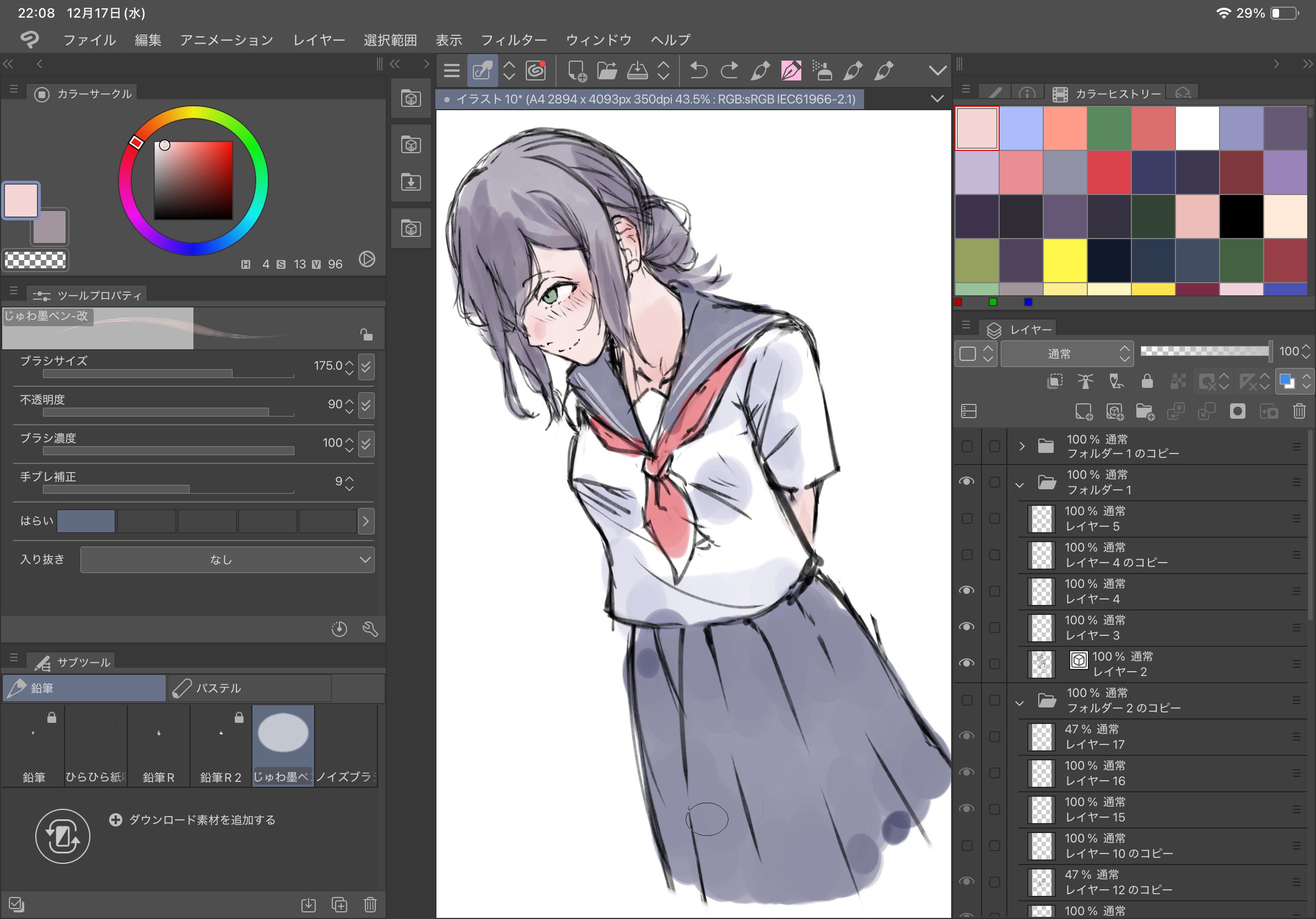This screenshot has height=919, width=1316.
Task: Expand フォルダー 1 のコピー folder
Action: (x=1021, y=446)
